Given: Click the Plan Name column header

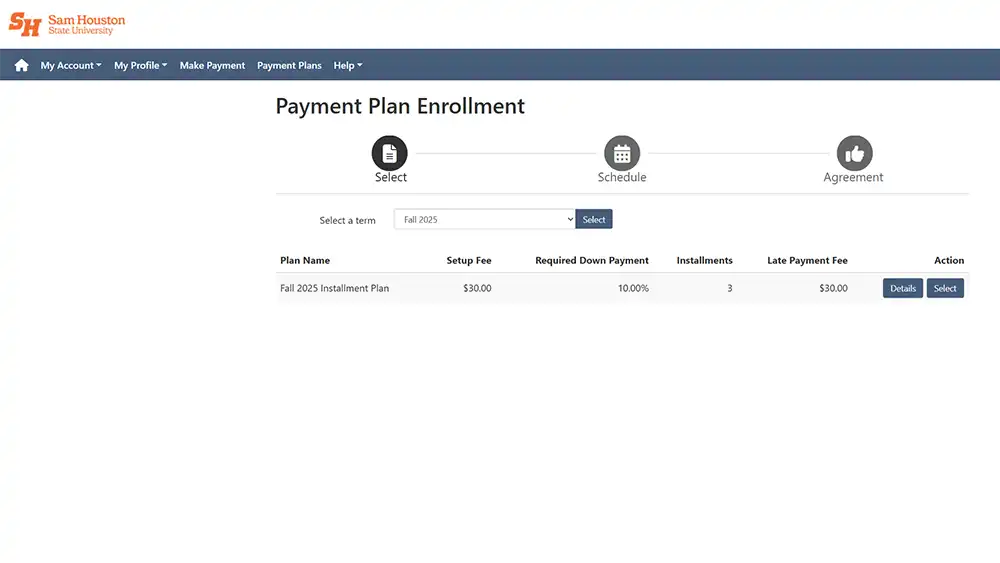Looking at the screenshot, I should point(305,260).
